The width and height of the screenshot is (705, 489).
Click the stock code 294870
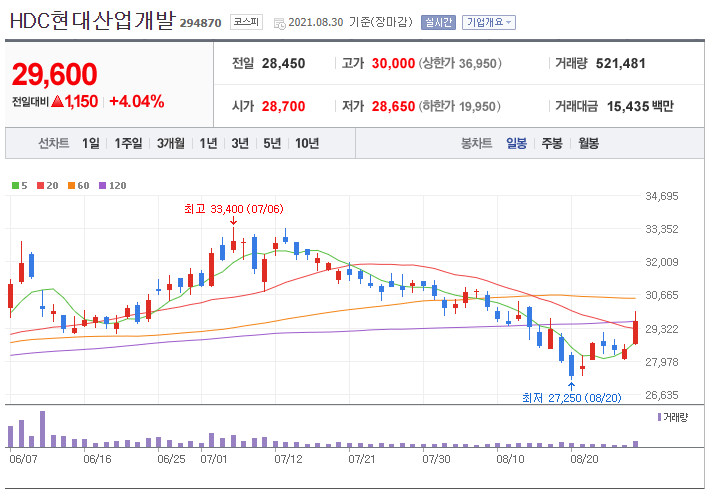(x=201, y=23)
